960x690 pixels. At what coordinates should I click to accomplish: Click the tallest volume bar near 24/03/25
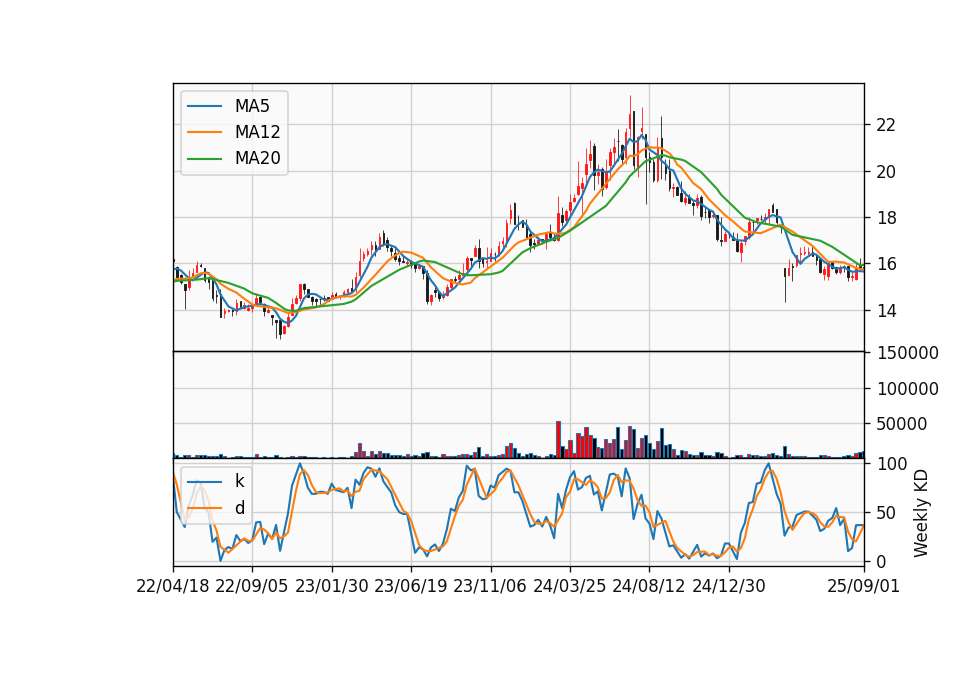(x=558, y=440)
